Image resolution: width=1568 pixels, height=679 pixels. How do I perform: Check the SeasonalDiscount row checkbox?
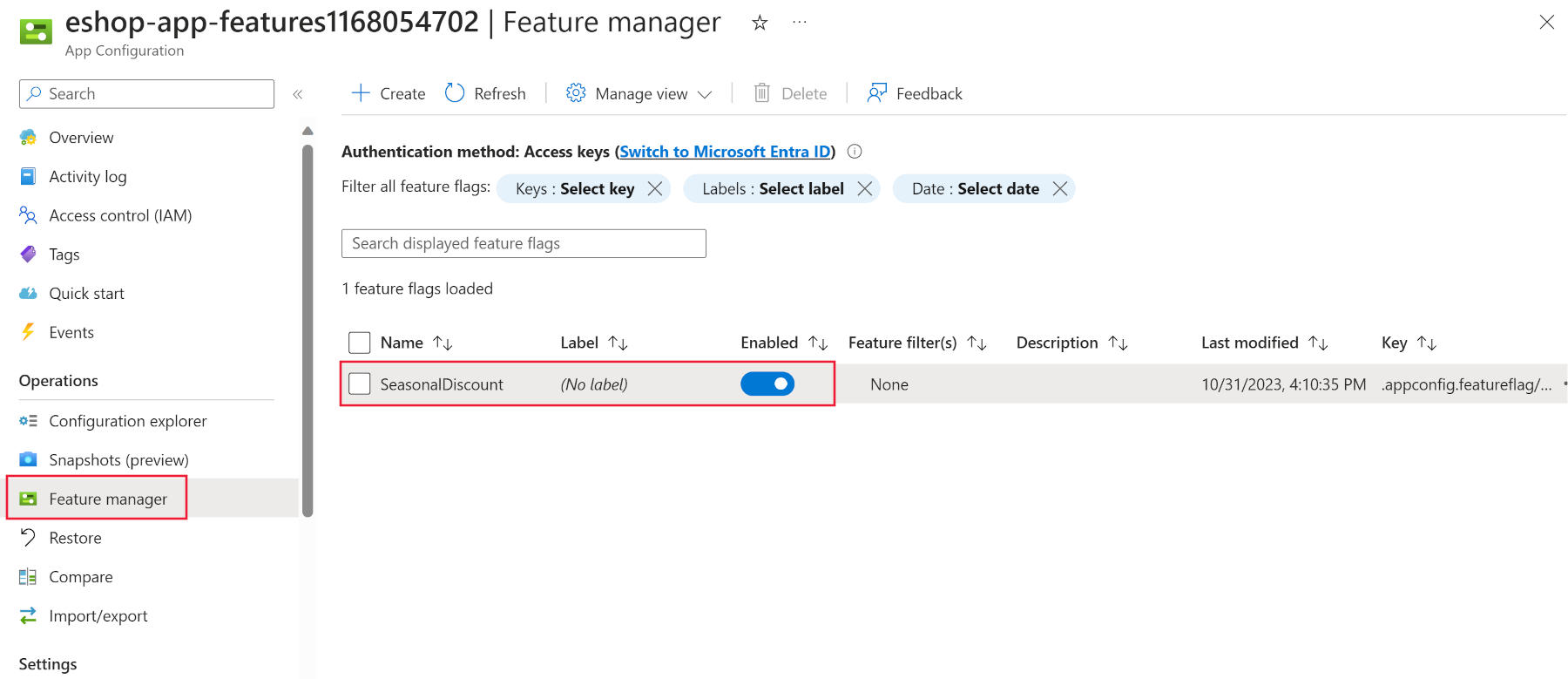[360, 384]
